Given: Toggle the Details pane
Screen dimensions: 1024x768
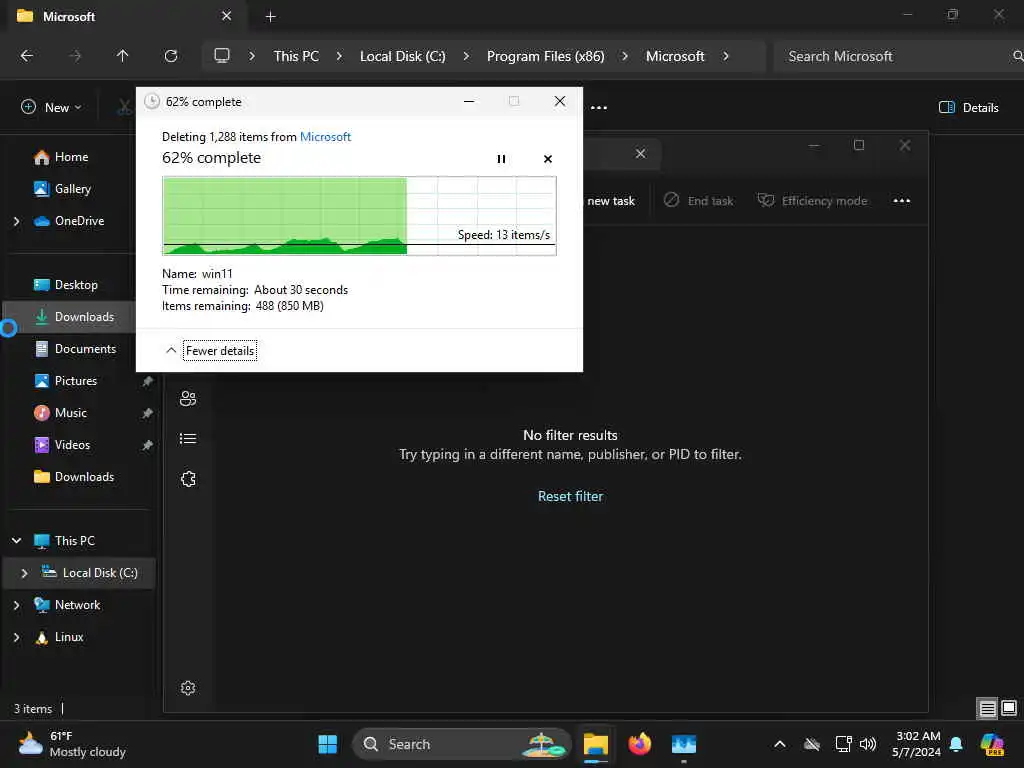Looking at the screenshot, I should (x=968, y=108).
